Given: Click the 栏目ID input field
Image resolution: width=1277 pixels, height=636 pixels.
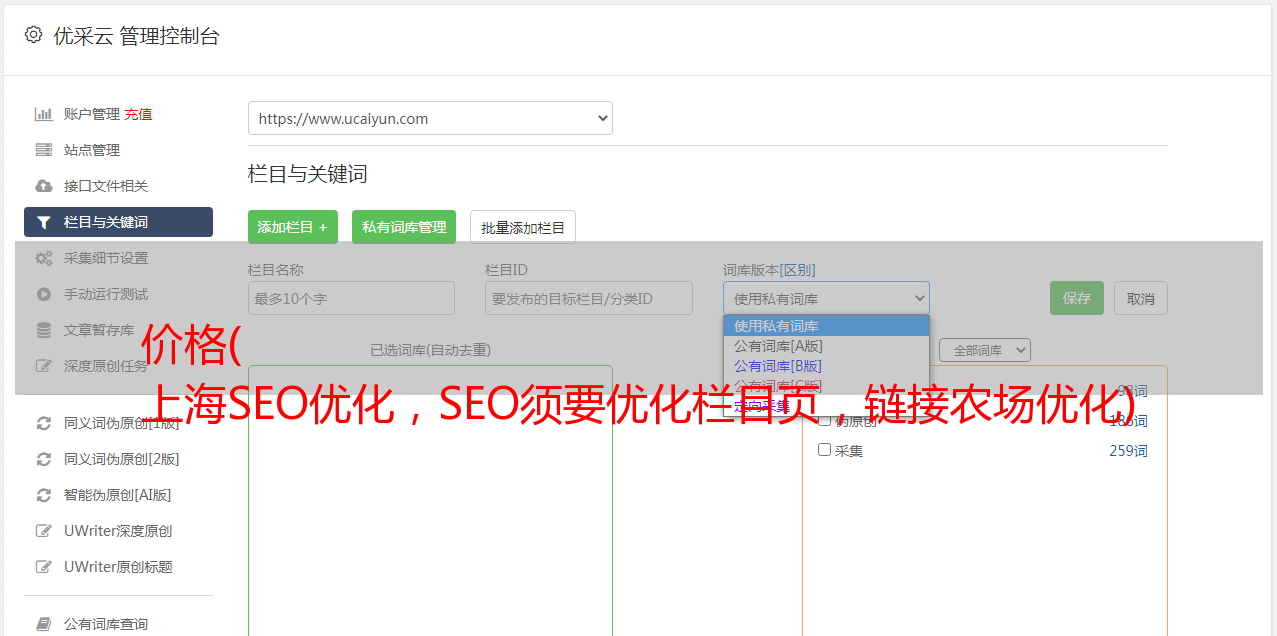Looking at the screenshot, I should pos(589,298).
